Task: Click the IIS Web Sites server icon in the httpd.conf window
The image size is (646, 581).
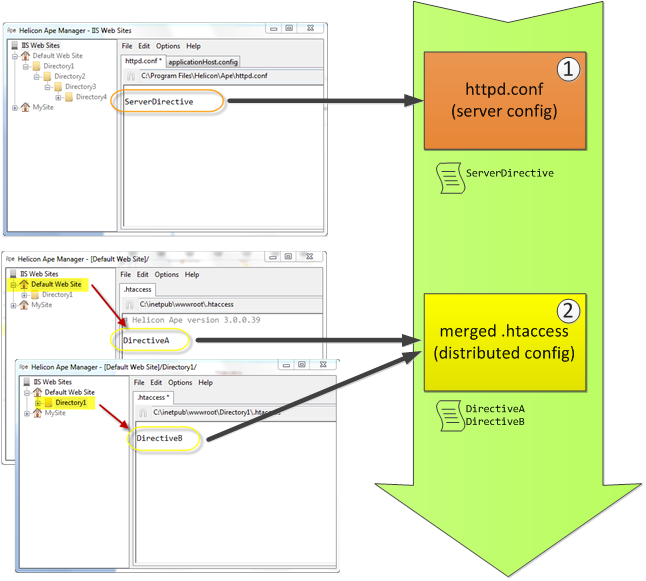Action: click(14, 46)
